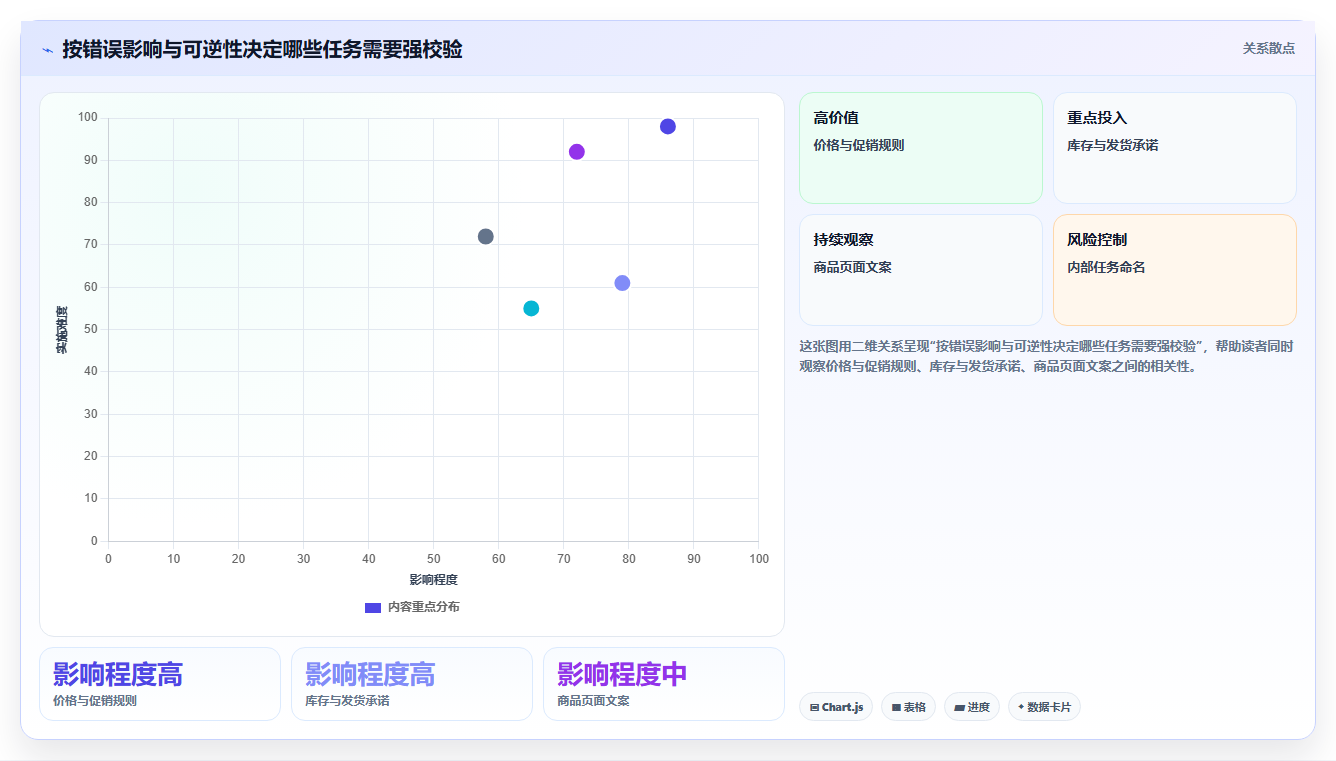The image size is (1336, 761).
Task: Click the 关系散点 label in the header
Action: click(1268, 48)
